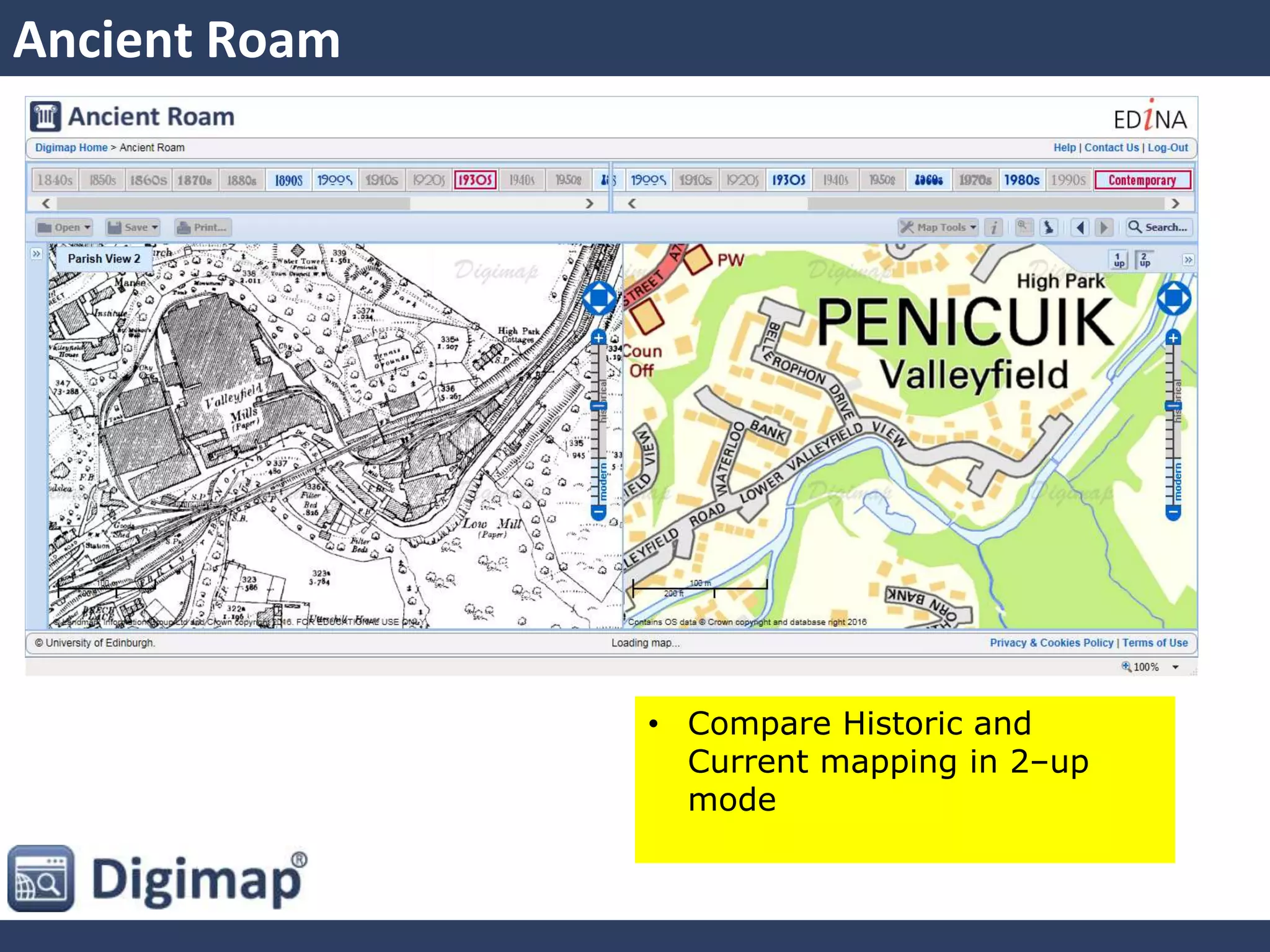This screenshot has width=1270, height=952.
Task: Switch to 2-up view mode
Action: point(1145,260)
